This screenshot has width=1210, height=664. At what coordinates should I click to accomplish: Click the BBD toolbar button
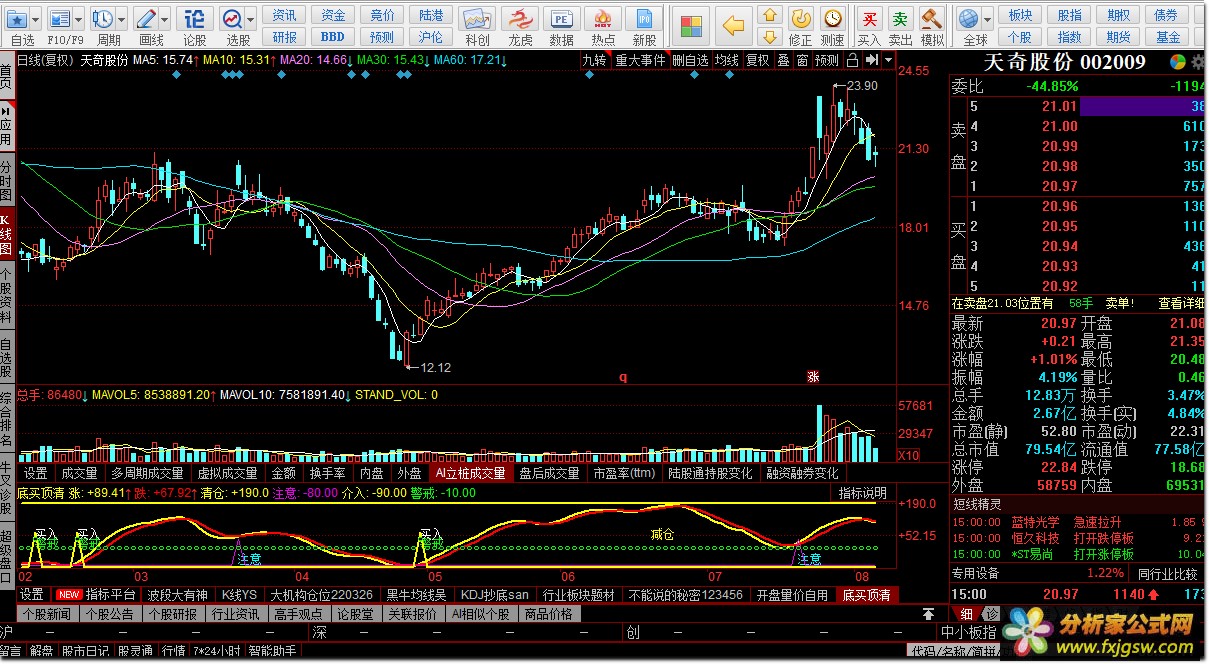[333, 37]
